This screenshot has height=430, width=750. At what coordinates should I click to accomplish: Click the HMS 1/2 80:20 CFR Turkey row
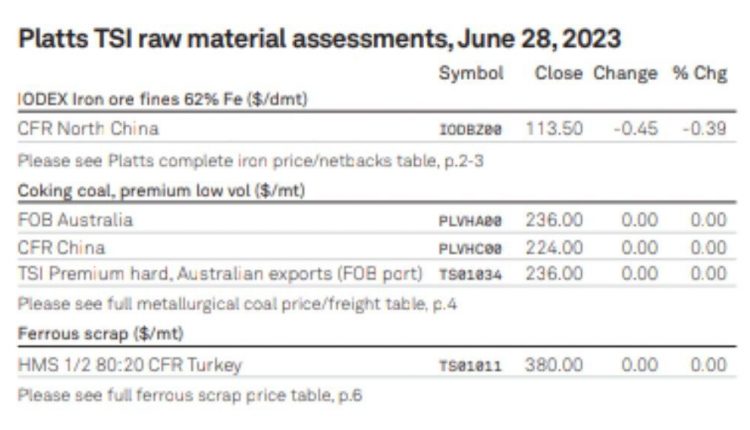pos(377,365)
